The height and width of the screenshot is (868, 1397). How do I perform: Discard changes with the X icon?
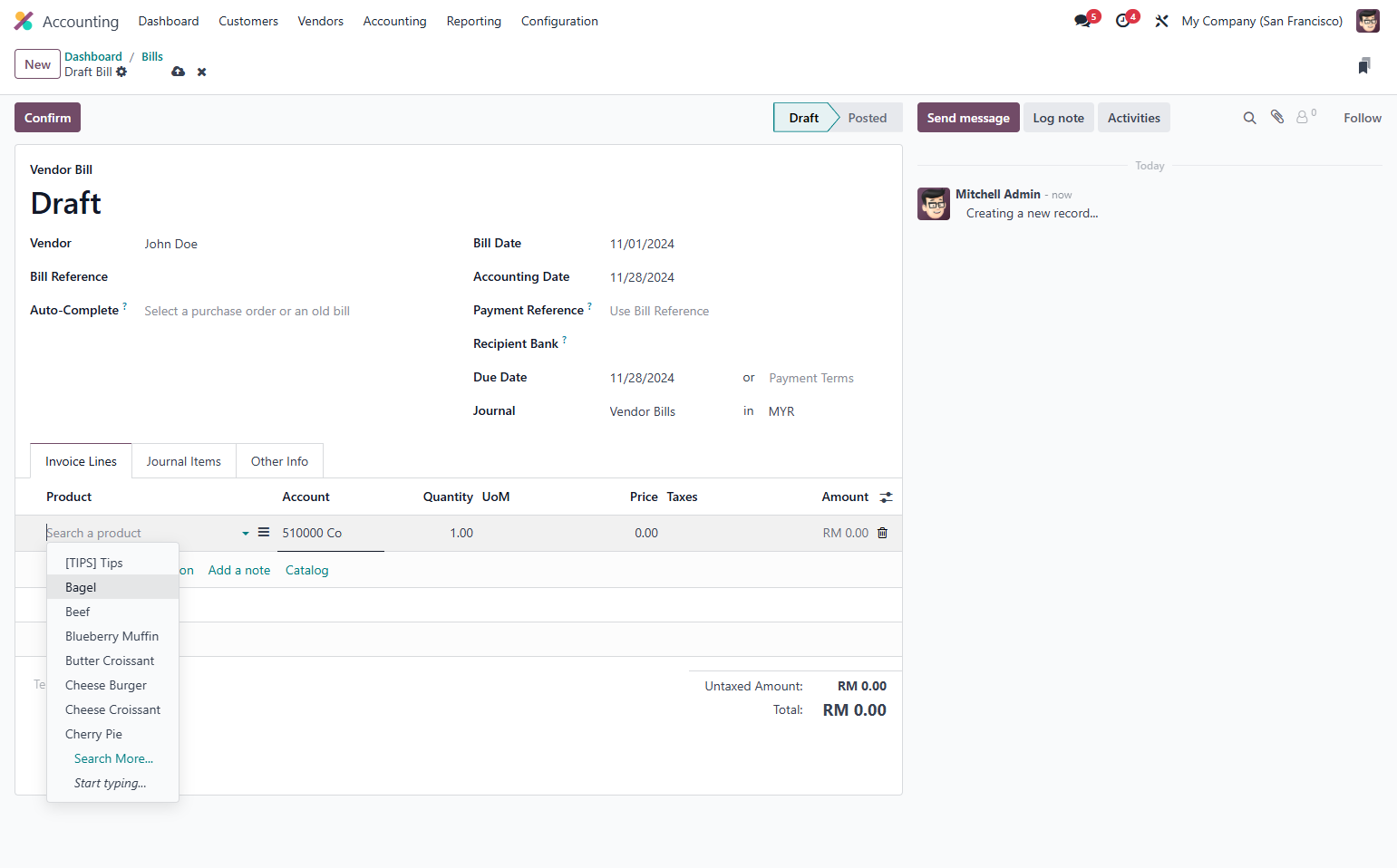pos(202,72)
